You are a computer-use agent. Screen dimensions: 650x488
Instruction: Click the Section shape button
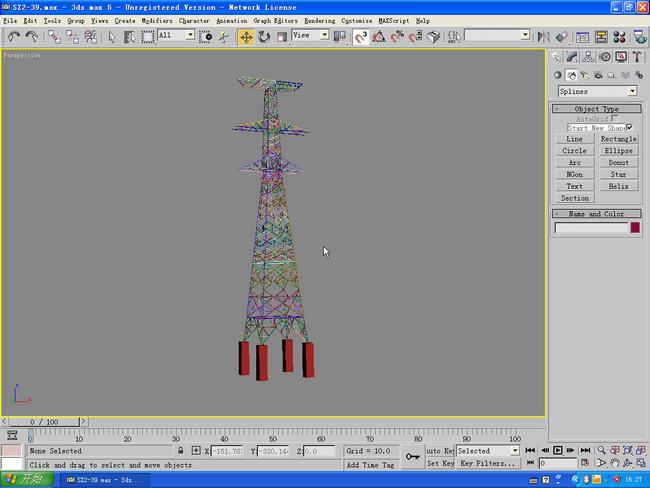[575, 198]
